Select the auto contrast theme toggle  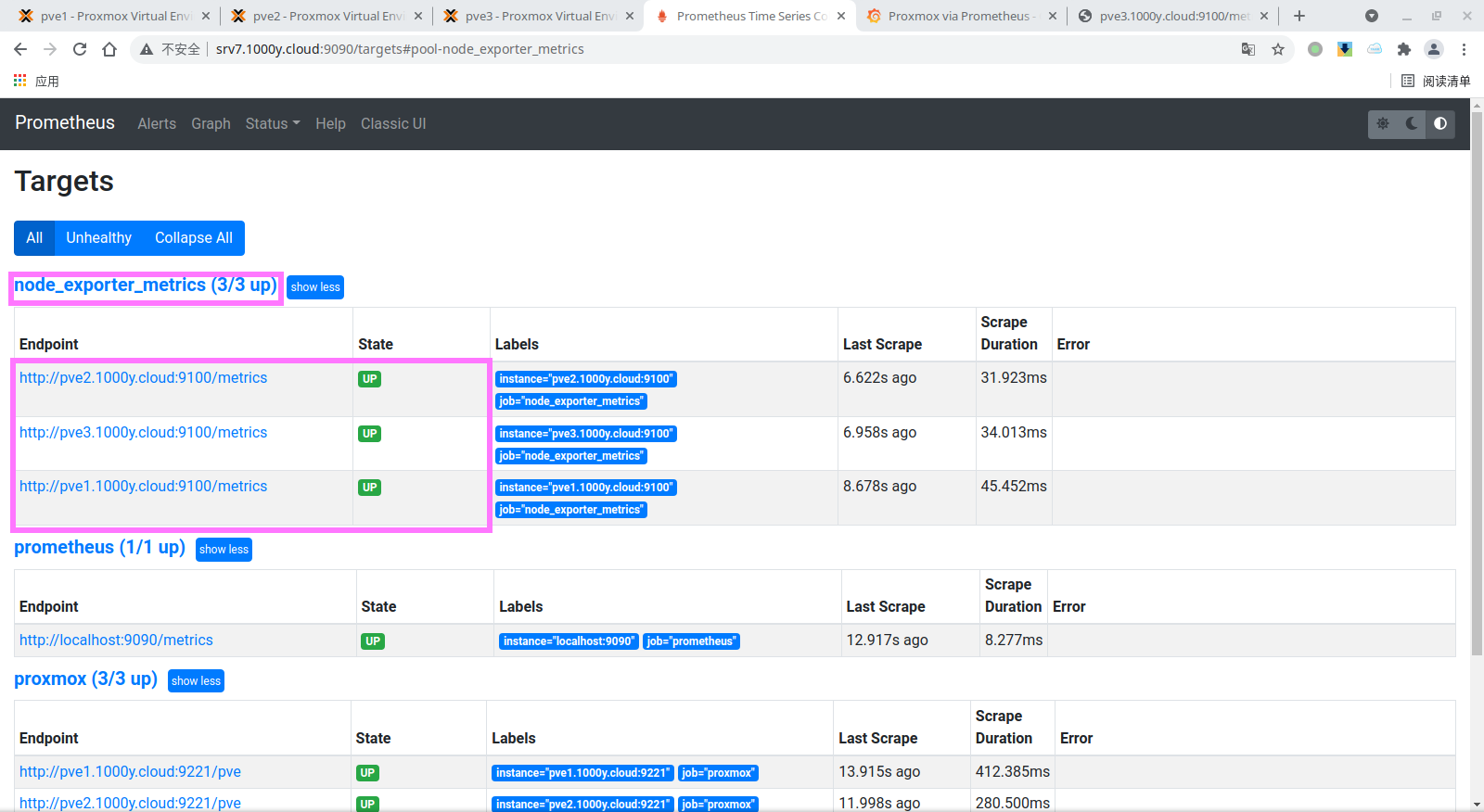pos(1440,123)
